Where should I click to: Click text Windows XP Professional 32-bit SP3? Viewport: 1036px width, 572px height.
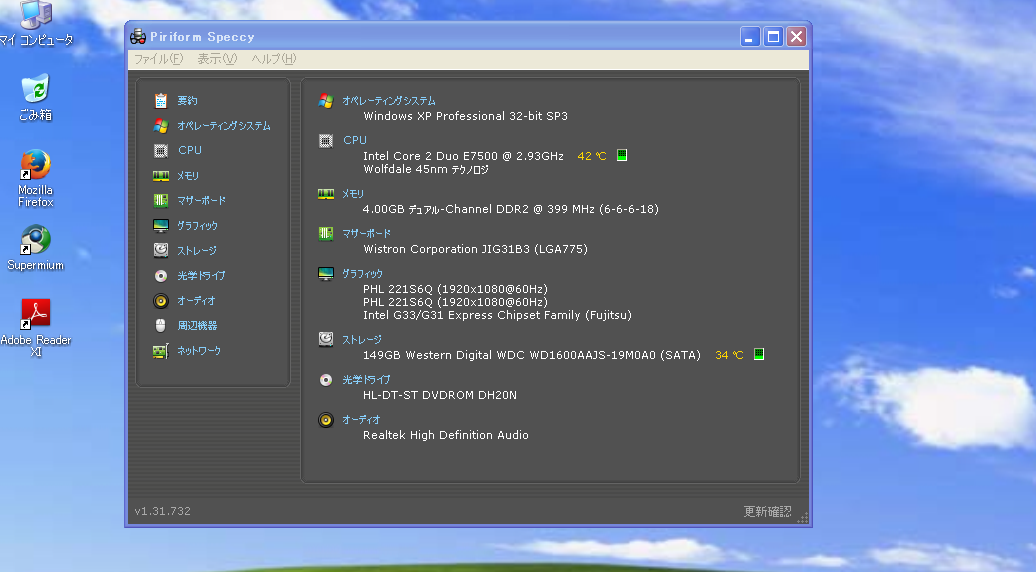[466, 116]
